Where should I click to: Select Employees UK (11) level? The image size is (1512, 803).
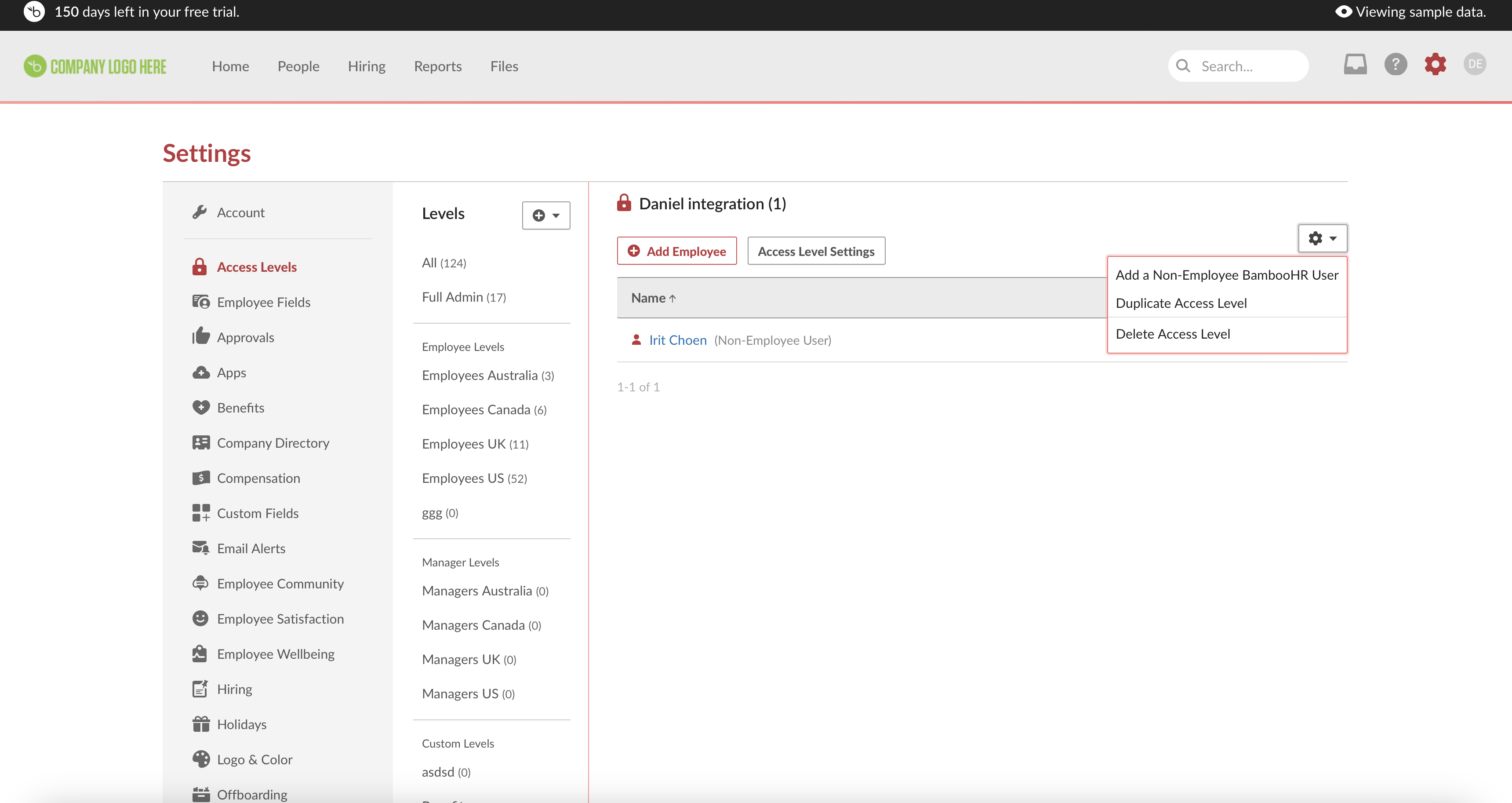[475, 444]
